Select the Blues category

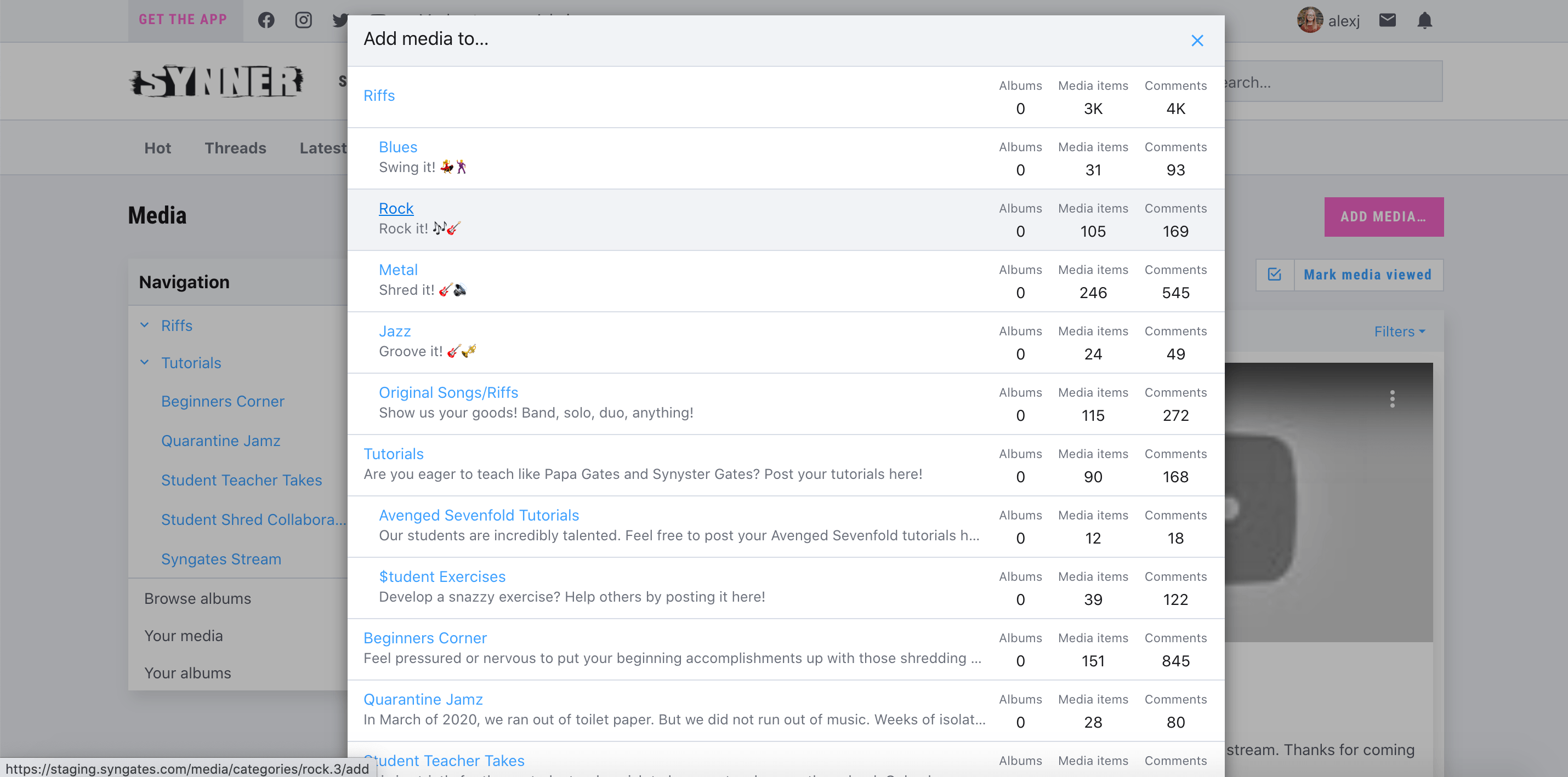(x=397, y=147)
